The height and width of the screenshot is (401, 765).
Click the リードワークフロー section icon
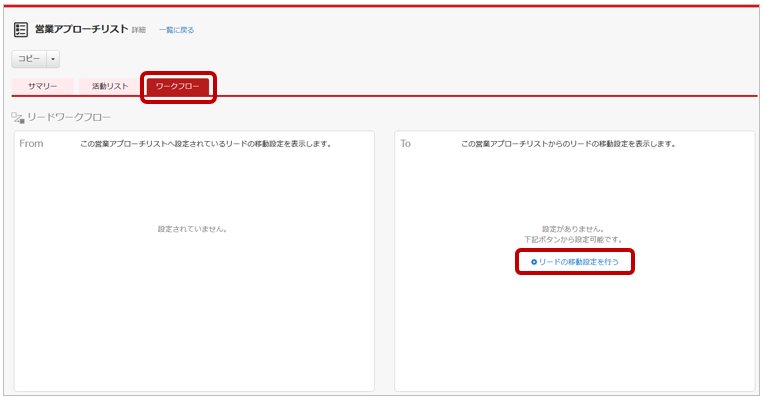(17, 118)
